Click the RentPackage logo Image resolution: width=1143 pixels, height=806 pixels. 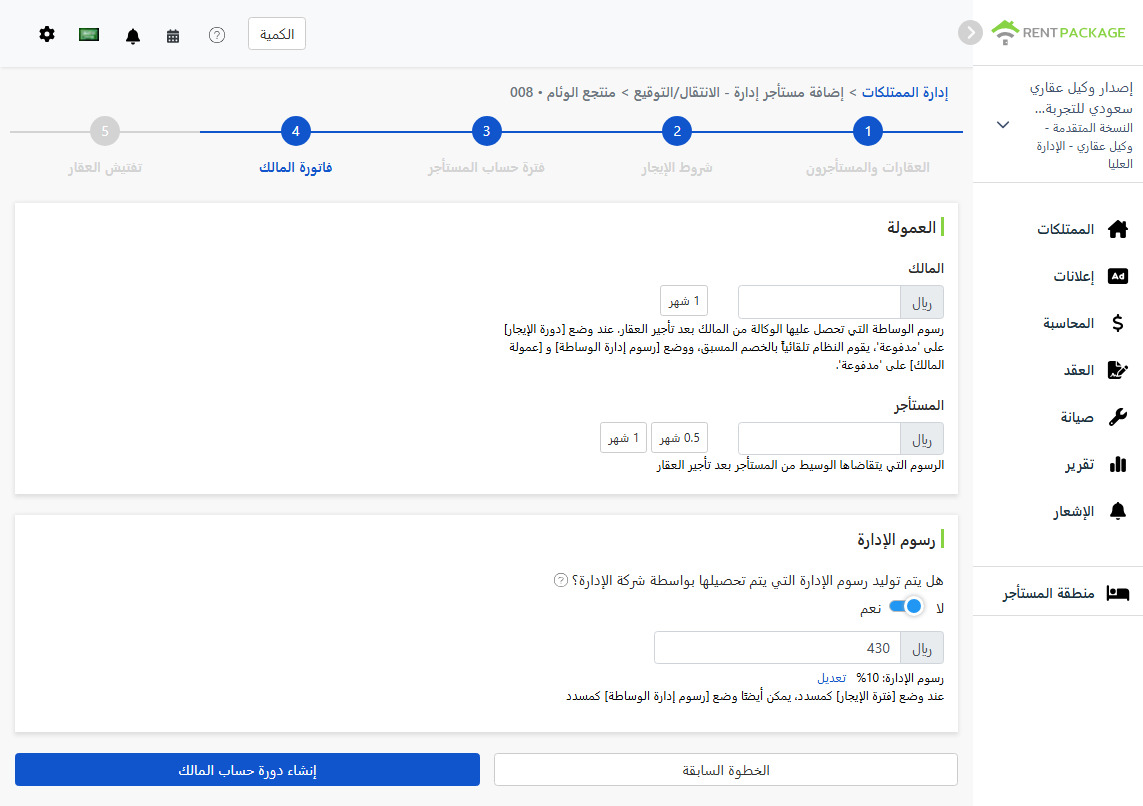click(x=1058, y=32)
